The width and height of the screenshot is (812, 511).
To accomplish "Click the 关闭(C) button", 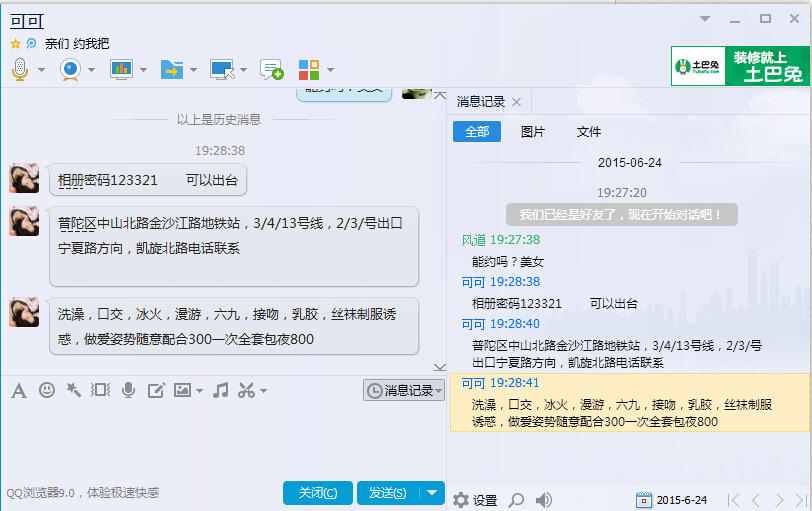I will (317, 493).
